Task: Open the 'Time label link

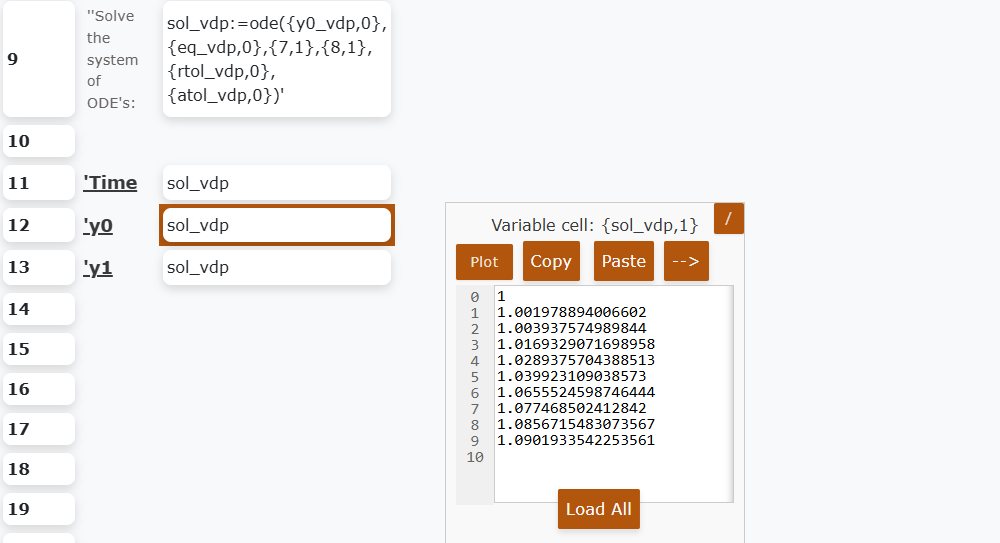Action: tap(110, 183)
